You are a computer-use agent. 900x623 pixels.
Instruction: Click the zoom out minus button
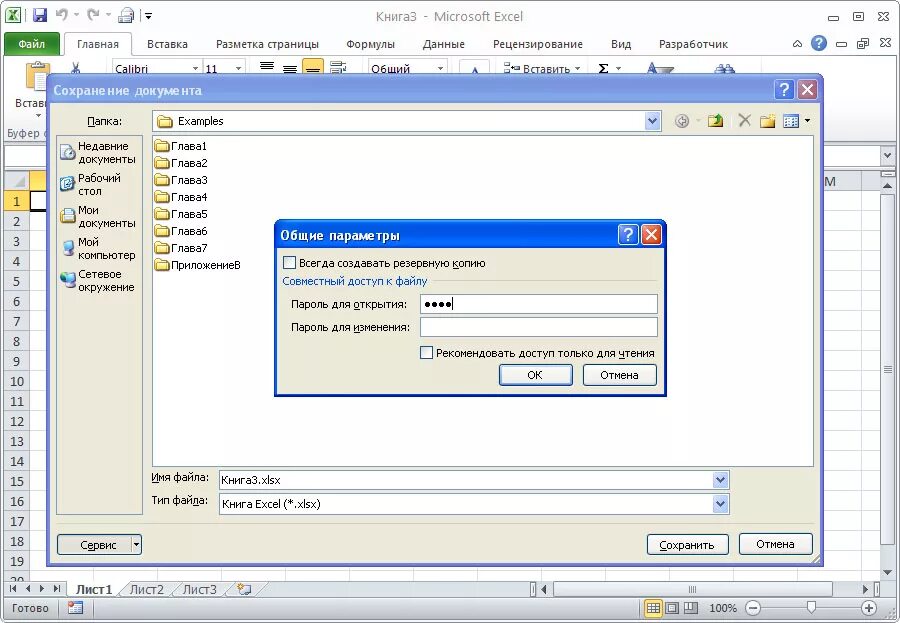click(753, 607)
